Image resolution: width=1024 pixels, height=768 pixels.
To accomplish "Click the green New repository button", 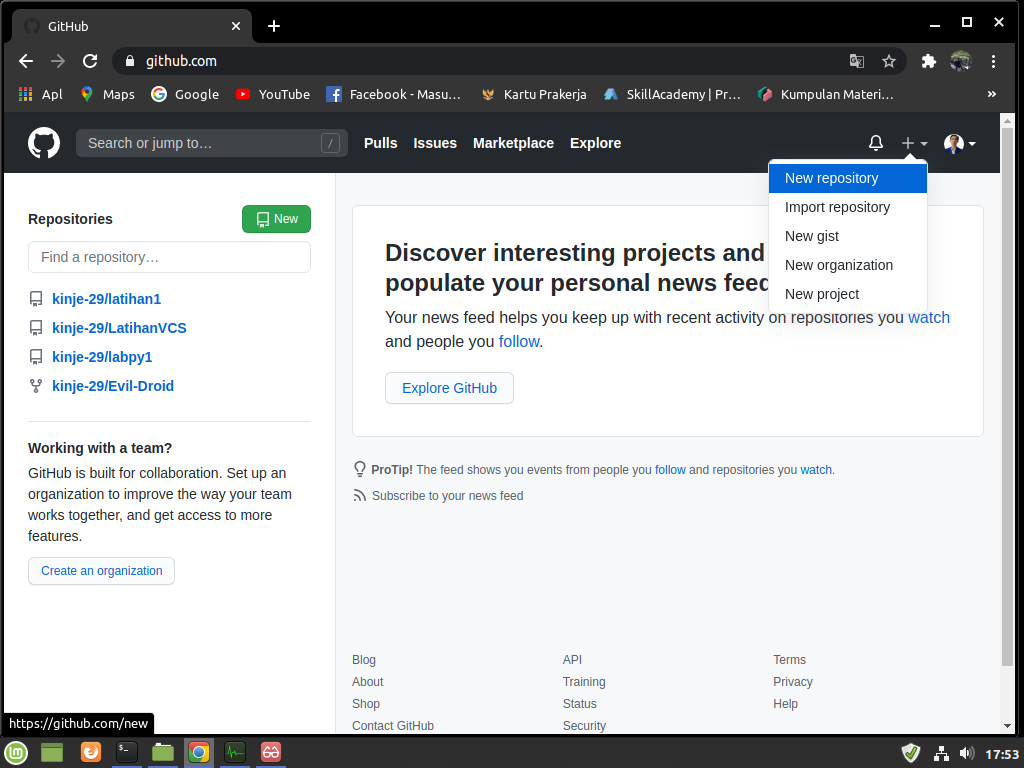I will pos(276,219).
